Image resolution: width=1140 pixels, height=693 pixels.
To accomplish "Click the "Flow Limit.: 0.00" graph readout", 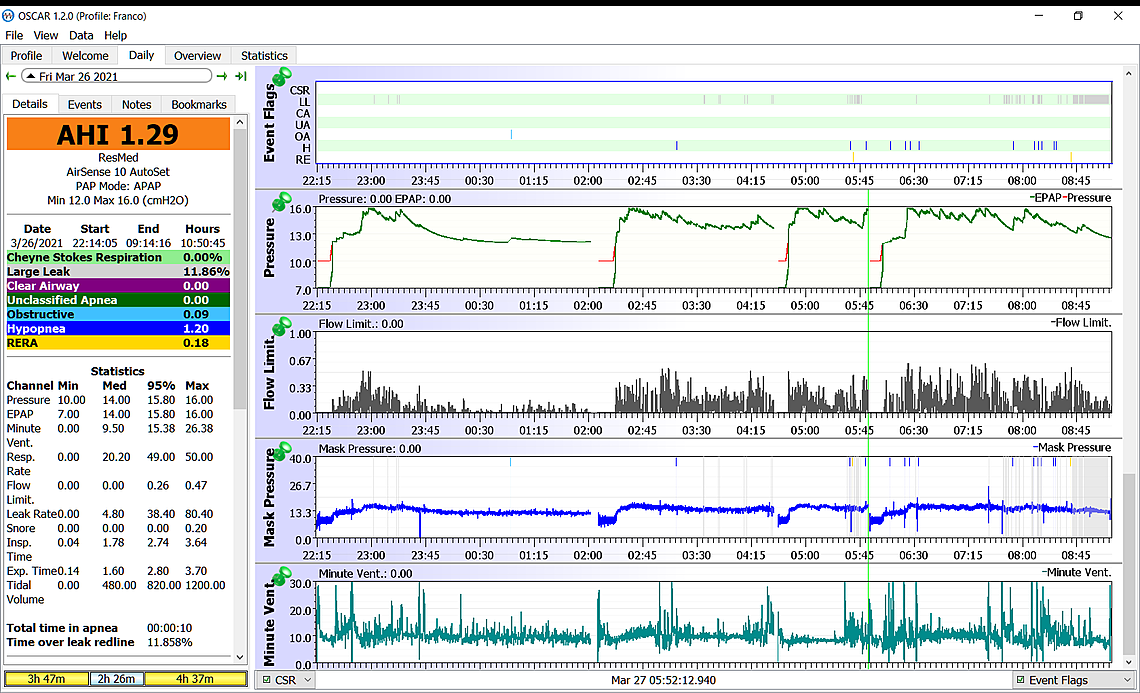I will click(x=361, y=324).
